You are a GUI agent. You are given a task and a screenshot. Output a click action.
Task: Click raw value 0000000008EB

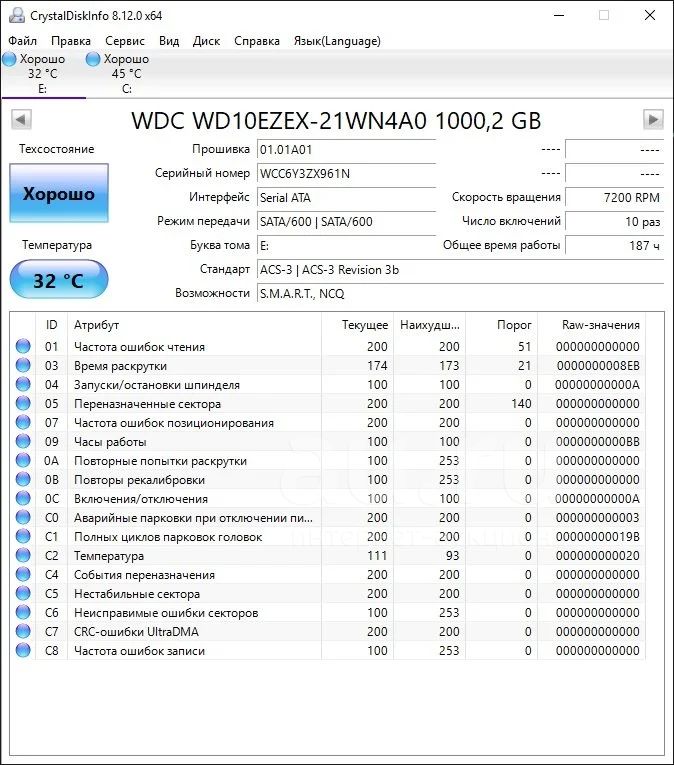pos(598,365)
